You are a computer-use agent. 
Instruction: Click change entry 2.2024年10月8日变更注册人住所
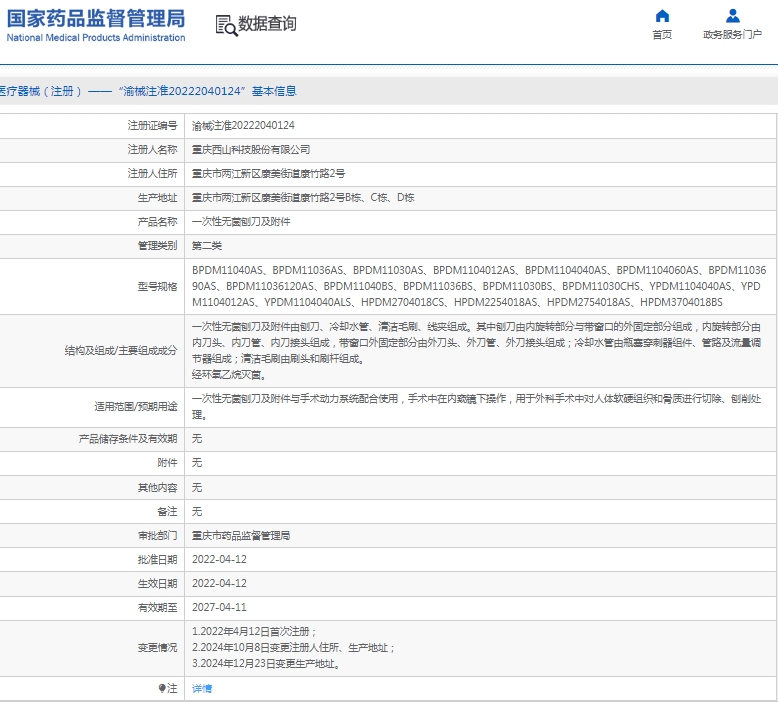pyautogui.click(x=293, y=647)
